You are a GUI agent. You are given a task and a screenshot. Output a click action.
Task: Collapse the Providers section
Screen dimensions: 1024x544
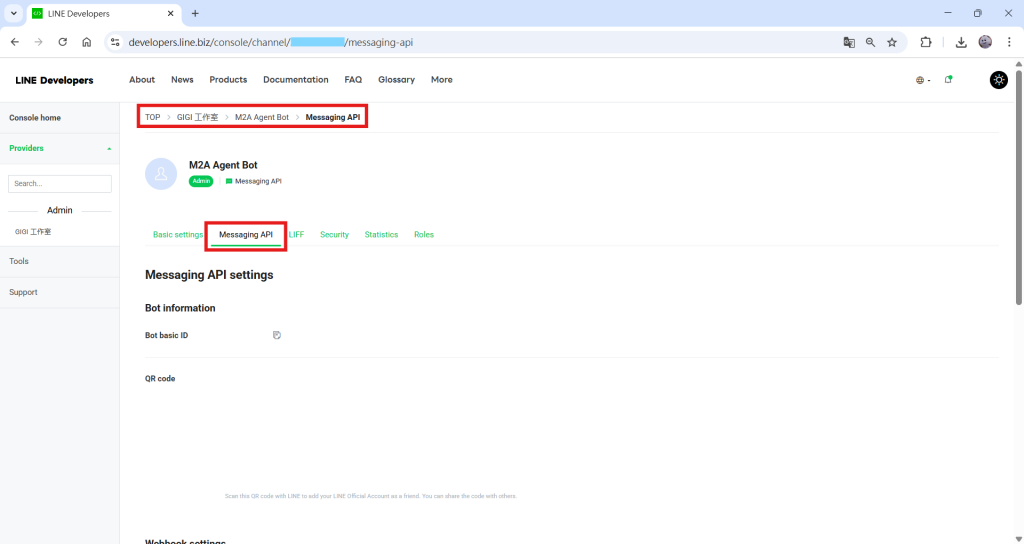tap(59, 148)
